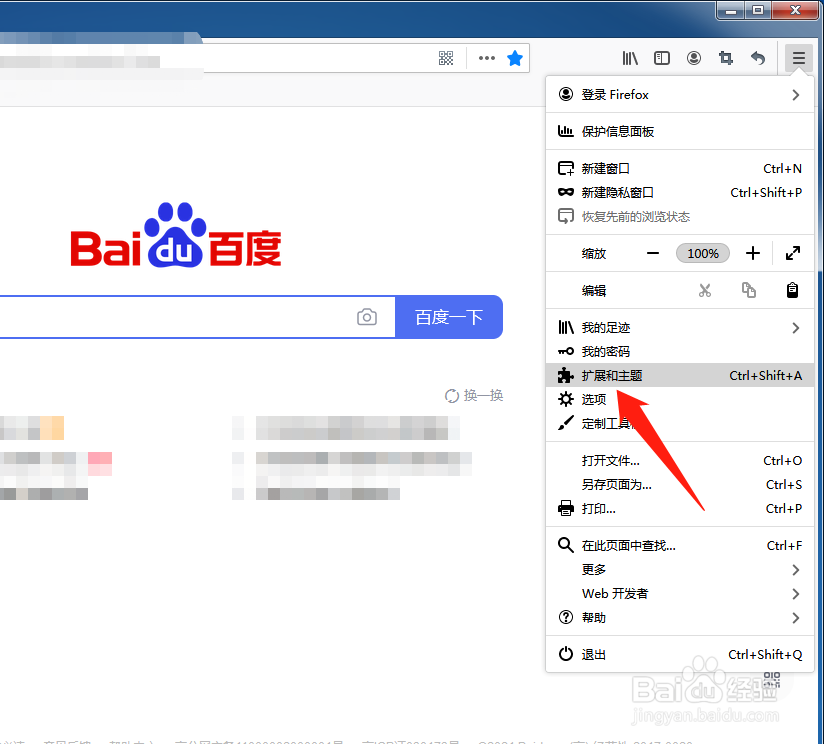The height and width of the screenshot is (744, 824).
Task: Decrease zoom with minus button
Action: (653, 253)
